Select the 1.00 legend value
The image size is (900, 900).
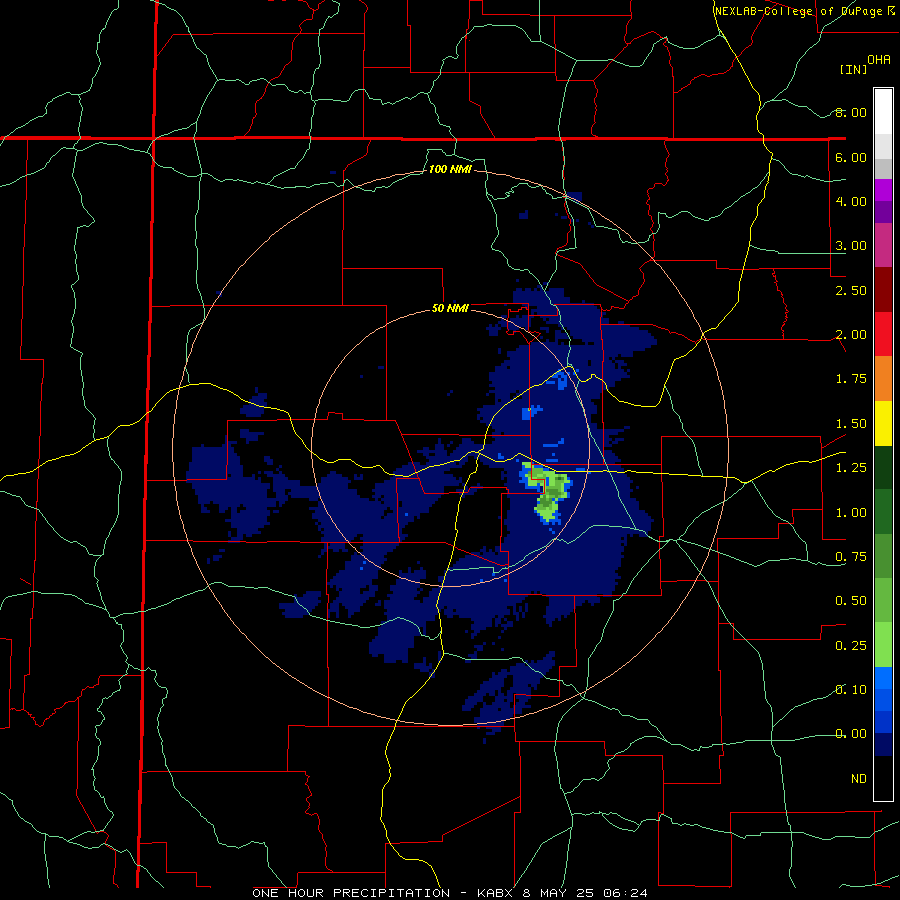pyautogui.click(x=851, y=513)
